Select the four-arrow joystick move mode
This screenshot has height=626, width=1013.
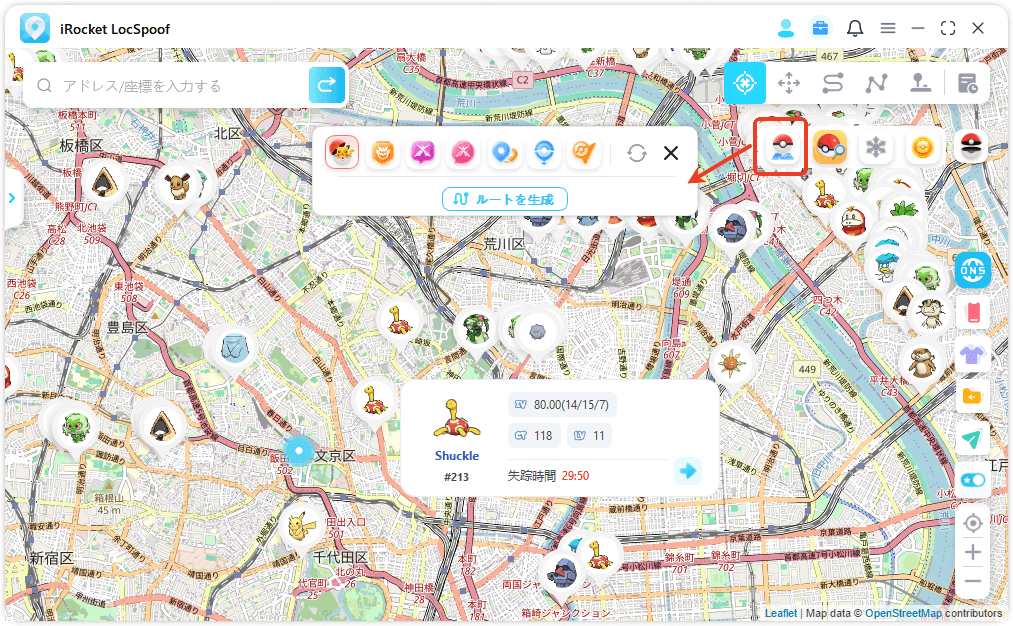coord(789,83)
